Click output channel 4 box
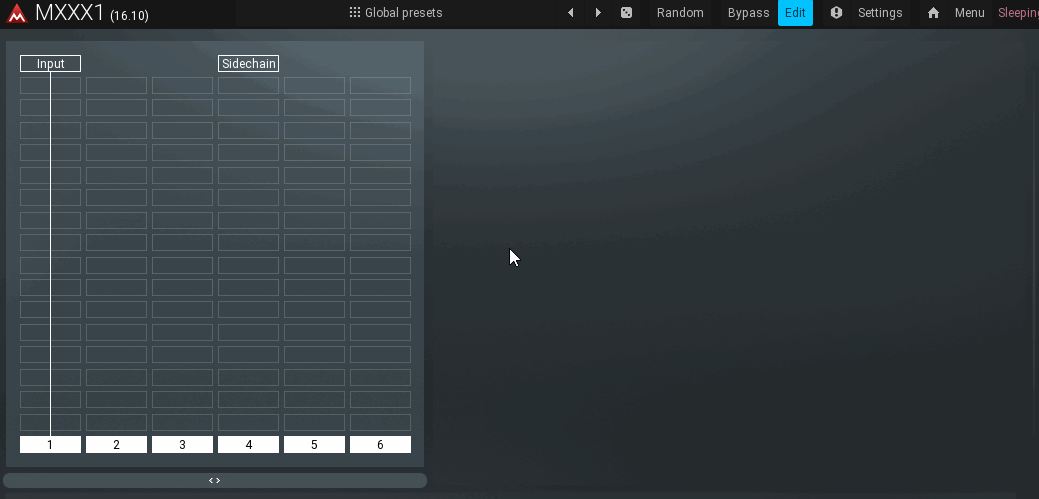This screenshot has height=499, width=1039. 248,445
